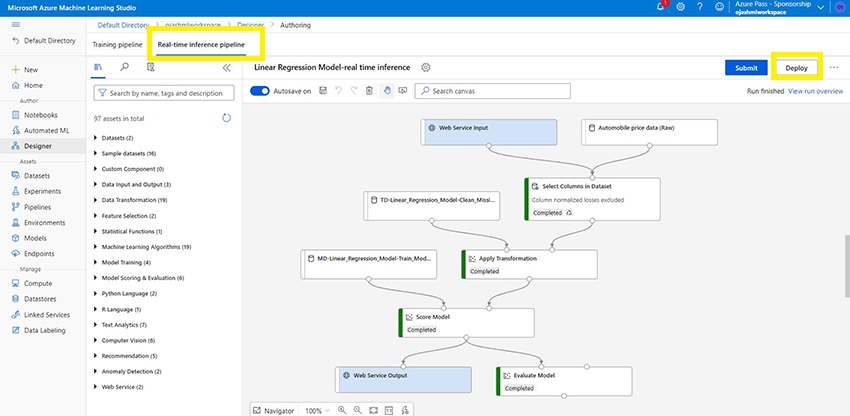Viewport: 850px width, 416px height.
Task: Click the Deploy button
Action: click(796, 67)
